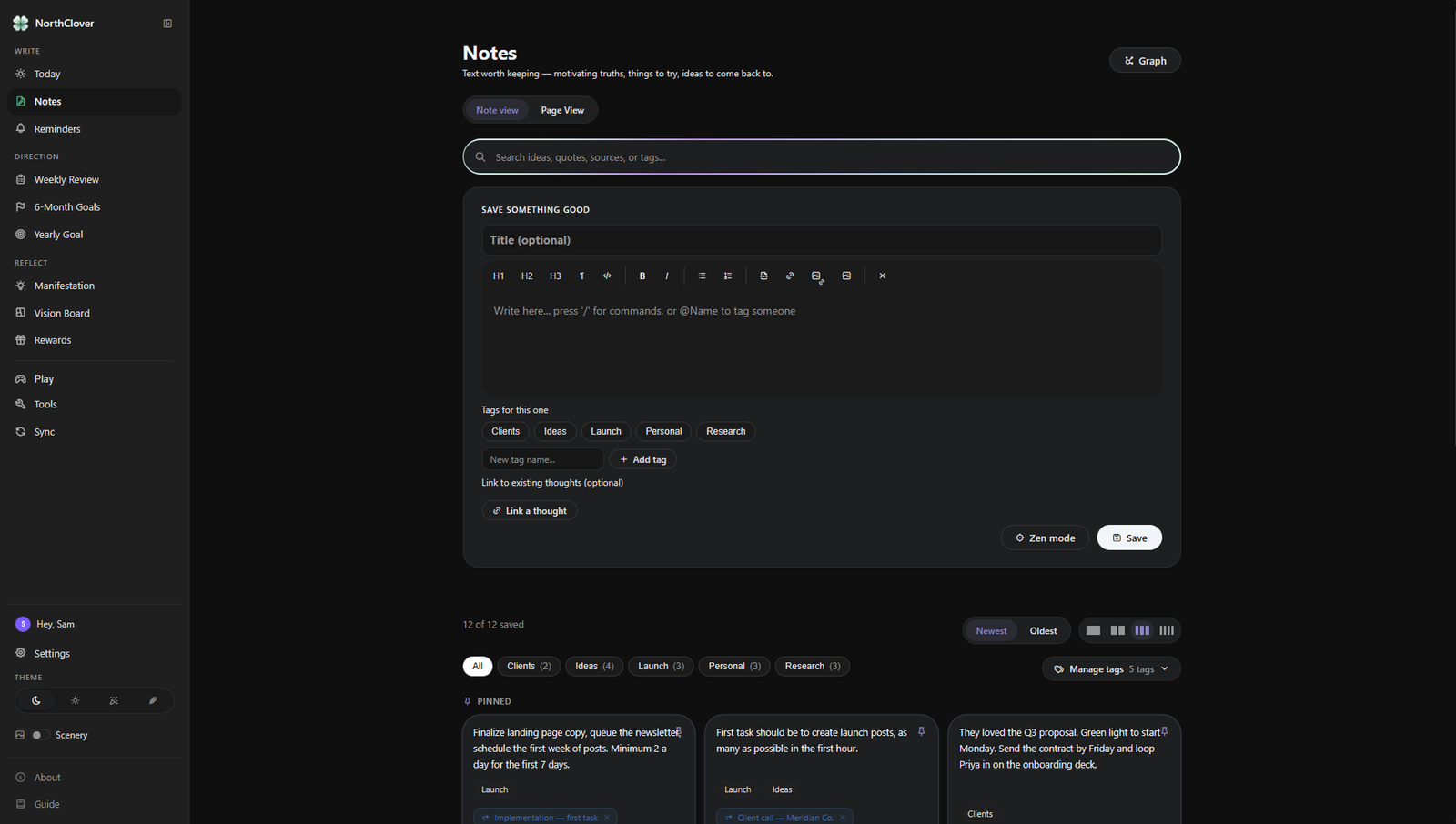The image size is (1456, 824).
Task: Toggle italic formatting in the note editor
Action: pos(667,276)
